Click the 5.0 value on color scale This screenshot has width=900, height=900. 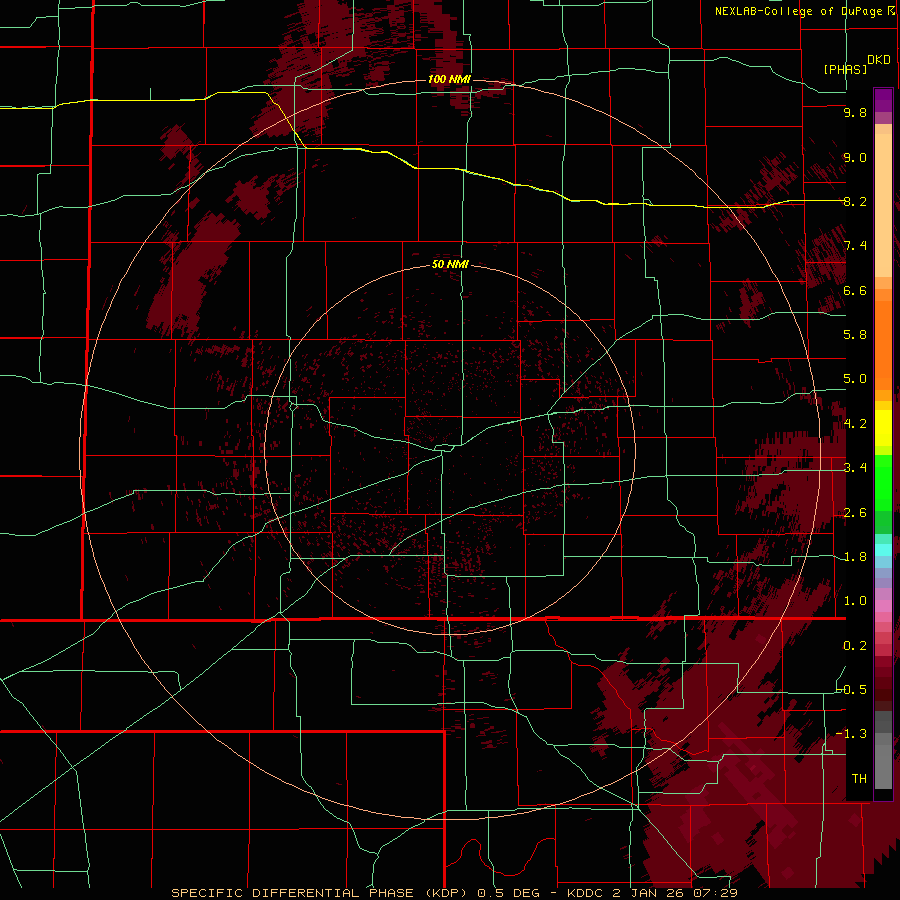tap(855, 379)
